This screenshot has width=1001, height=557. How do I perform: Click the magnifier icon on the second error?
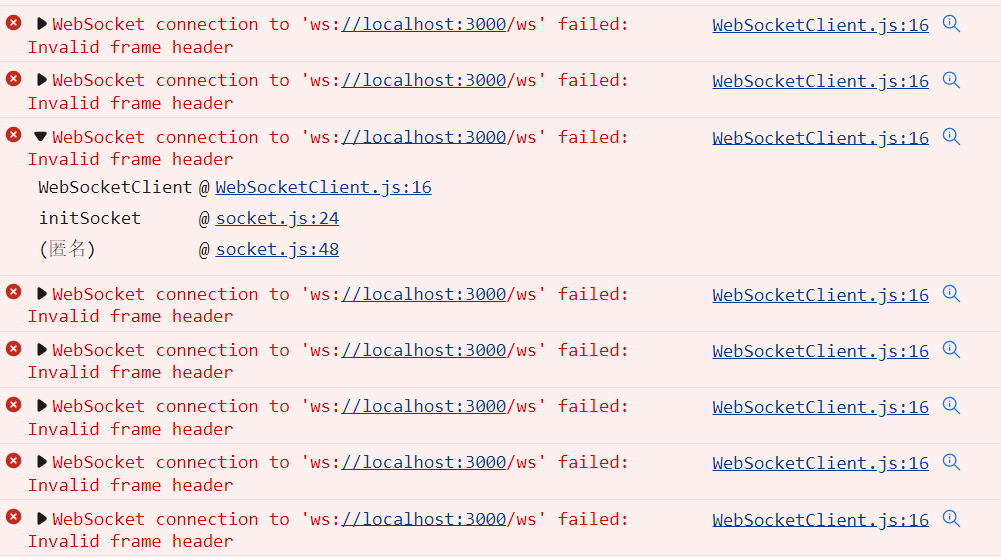point(951,80)
